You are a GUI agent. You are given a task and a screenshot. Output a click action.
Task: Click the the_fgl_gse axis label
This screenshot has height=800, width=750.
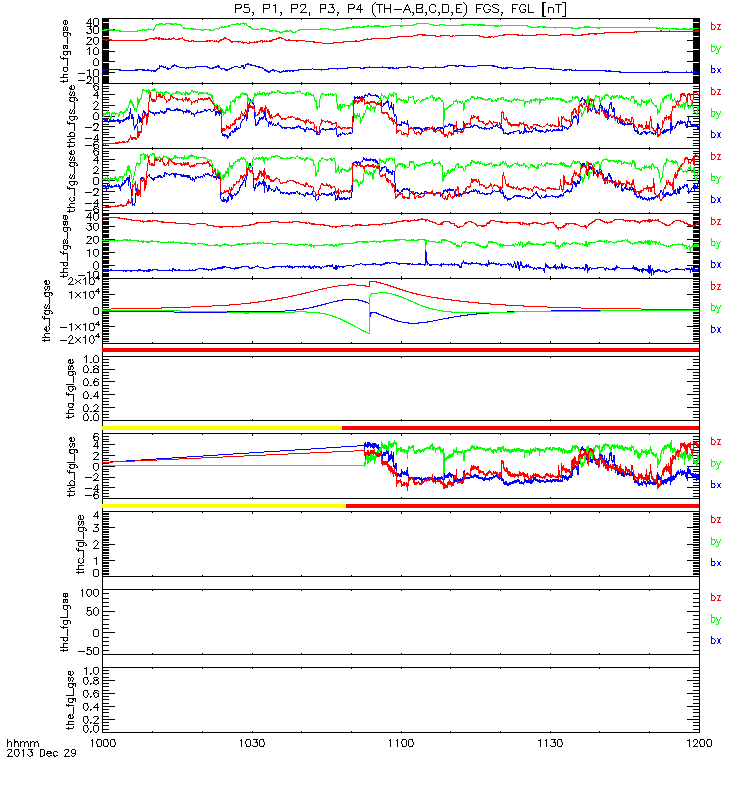click(71, 700)
